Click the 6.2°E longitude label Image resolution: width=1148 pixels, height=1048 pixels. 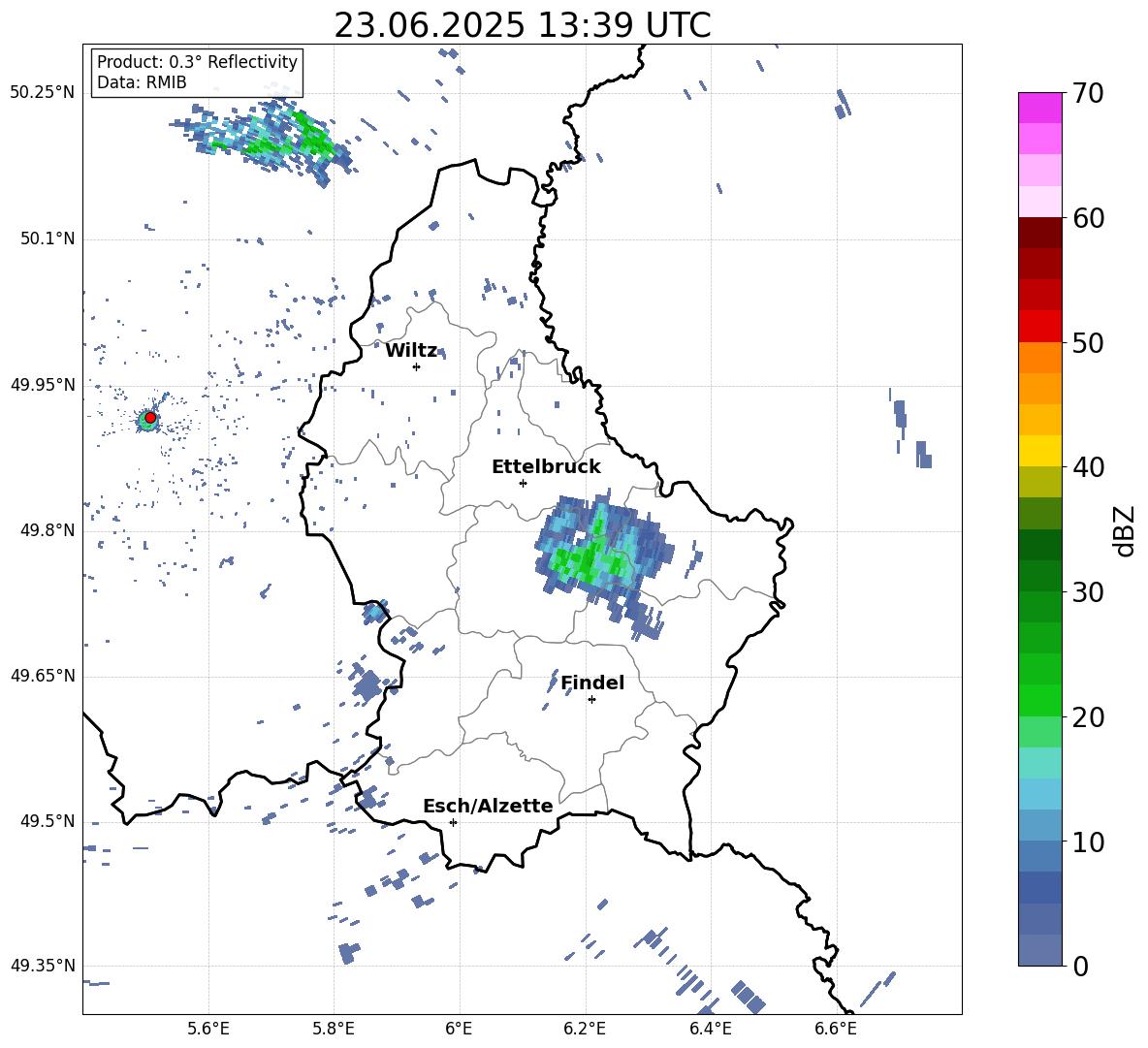585,1029
